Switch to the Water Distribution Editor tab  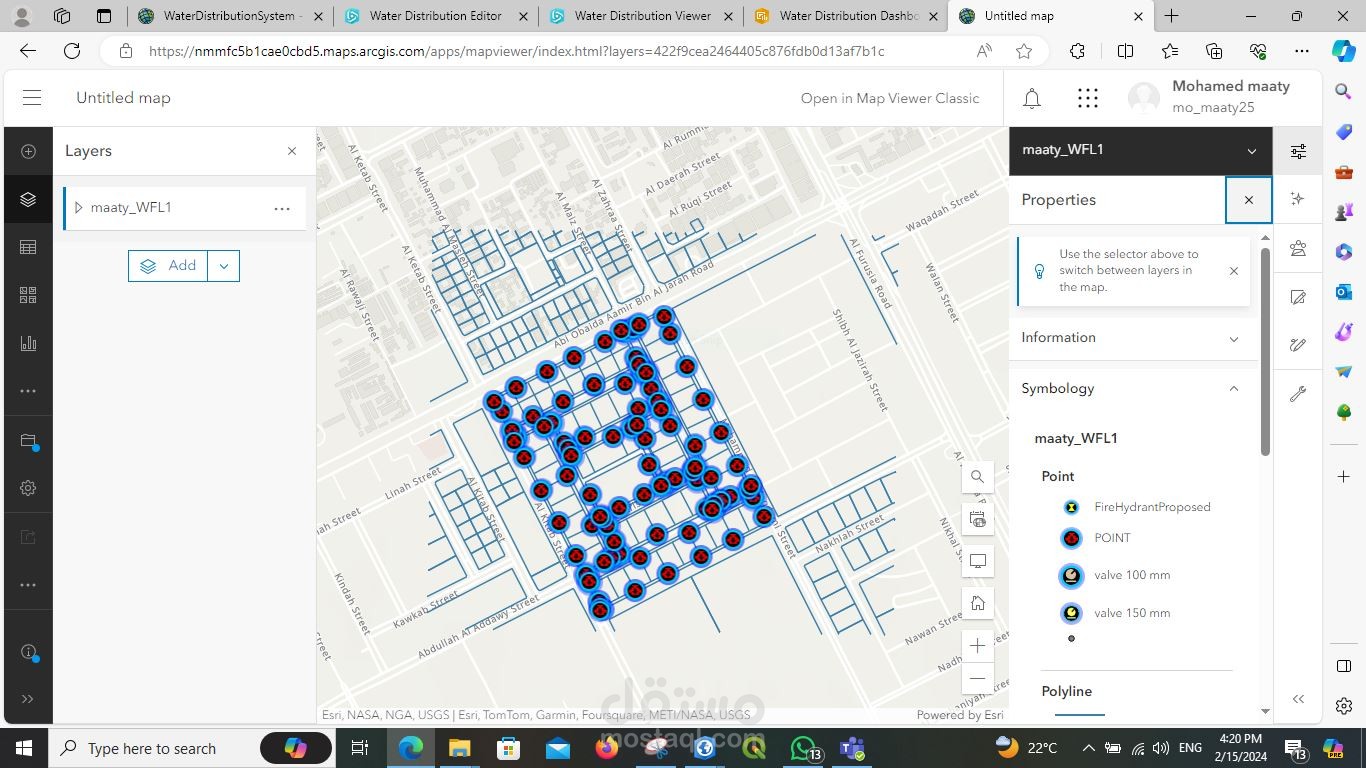[x=435, y=16]
